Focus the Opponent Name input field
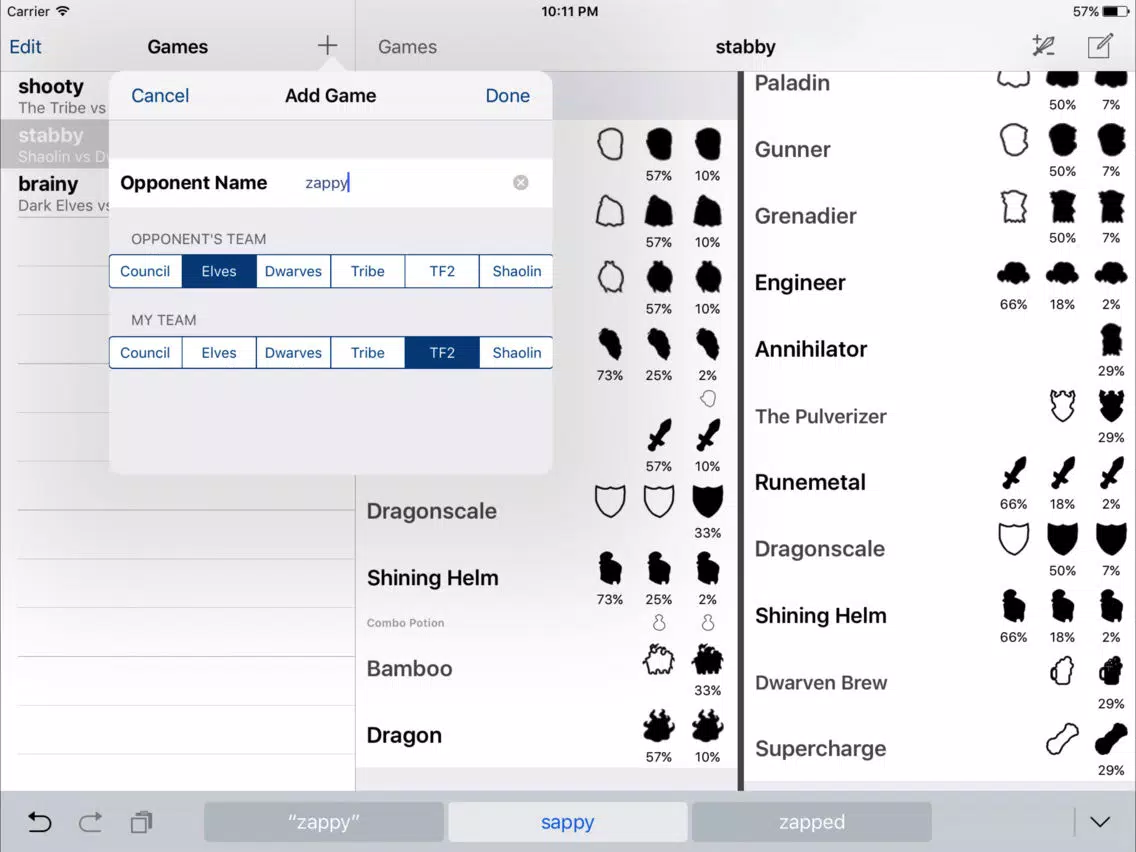This screenshot has width=1136, height=852. [406, 183]
